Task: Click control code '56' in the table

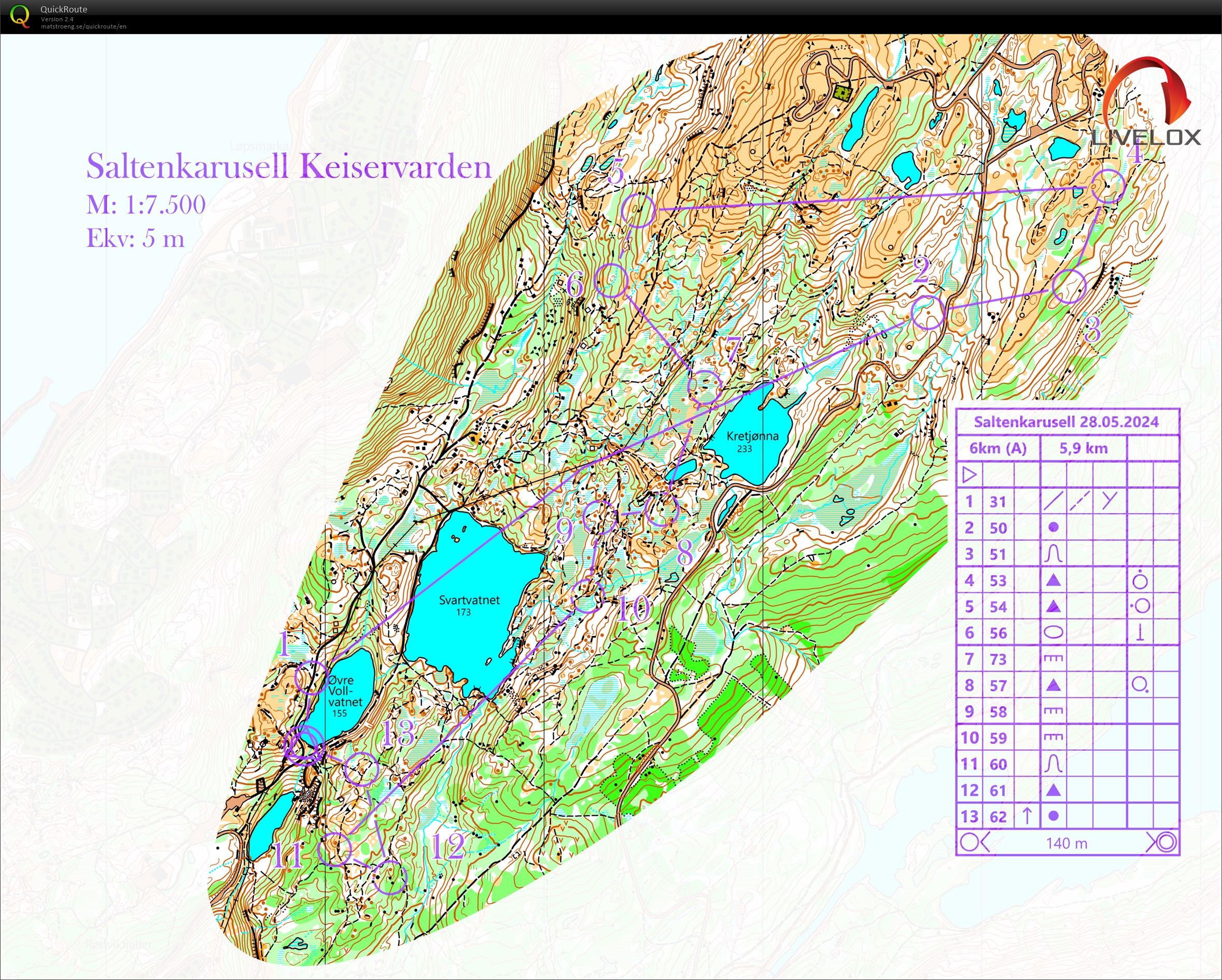Action: pyautogui.click(x=998, y=633)
